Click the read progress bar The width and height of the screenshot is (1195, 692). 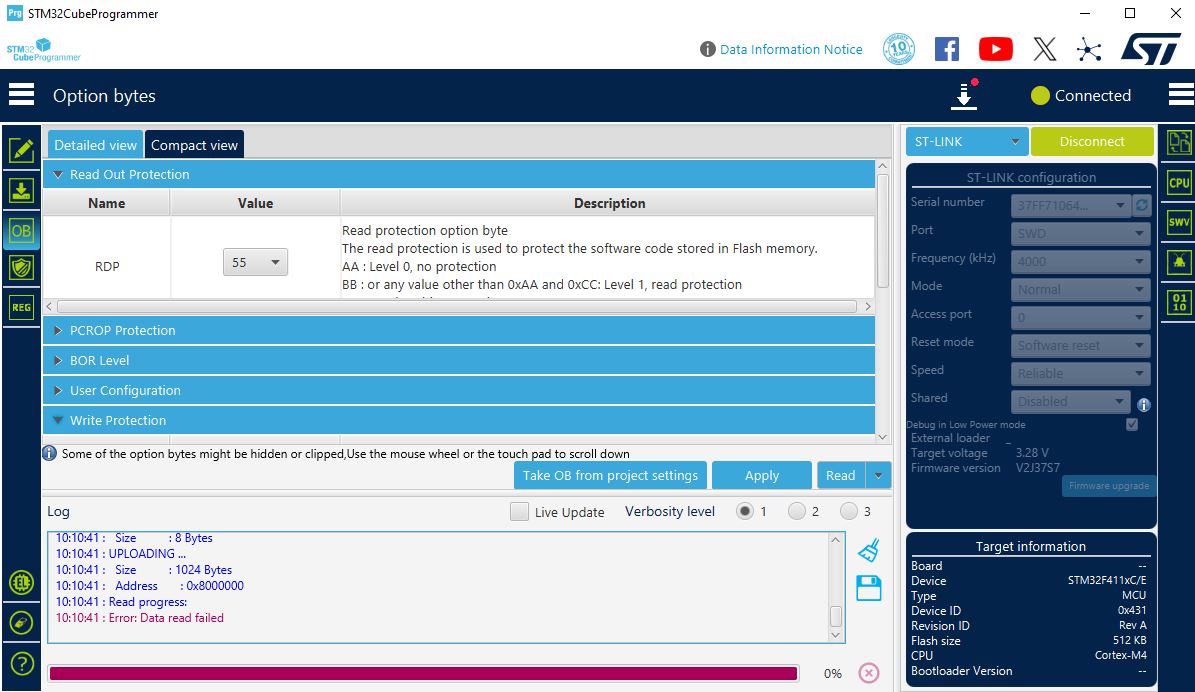coord(423,673)
